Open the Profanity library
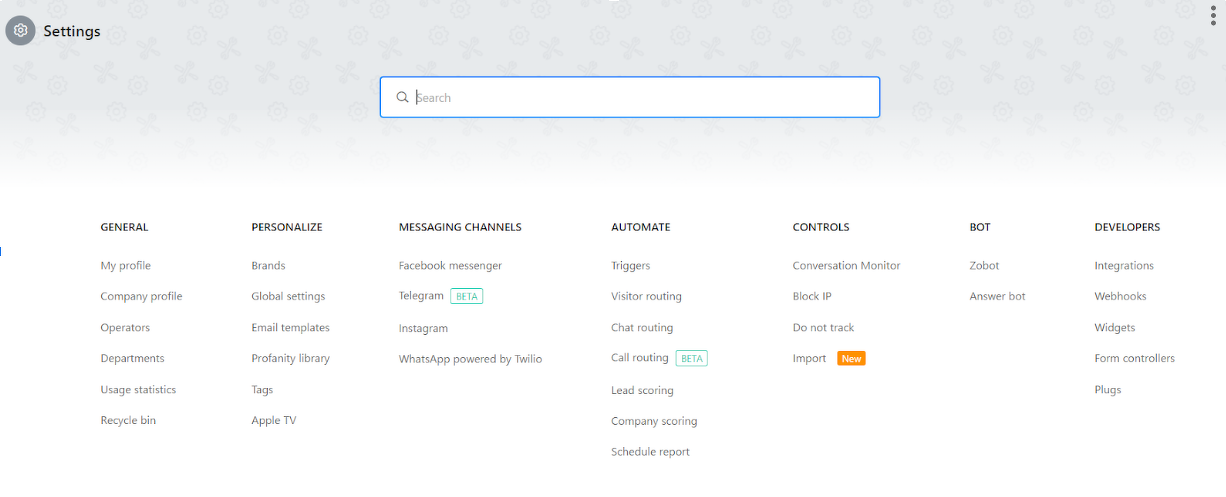 coord(290,358)
